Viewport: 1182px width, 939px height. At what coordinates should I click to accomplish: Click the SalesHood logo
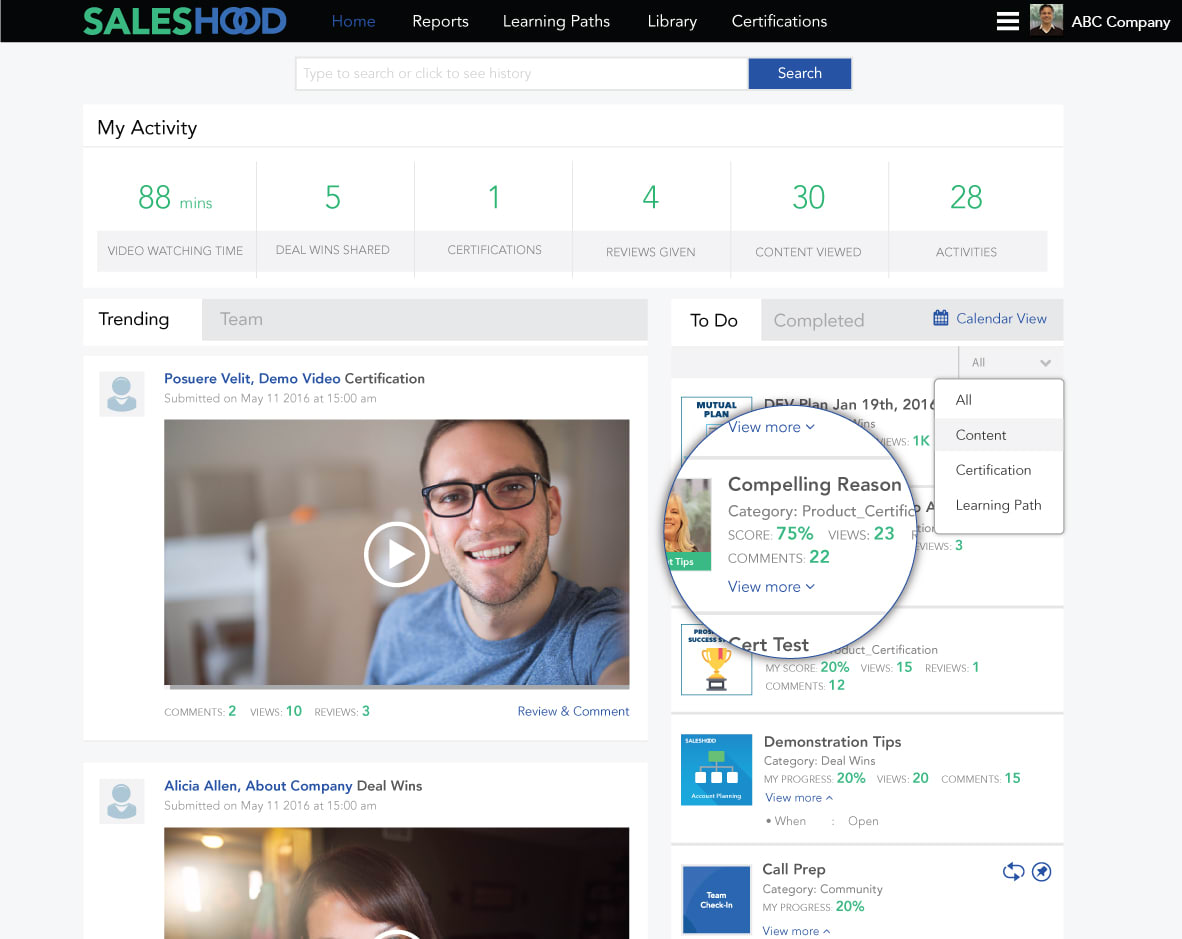click(185, 21)
